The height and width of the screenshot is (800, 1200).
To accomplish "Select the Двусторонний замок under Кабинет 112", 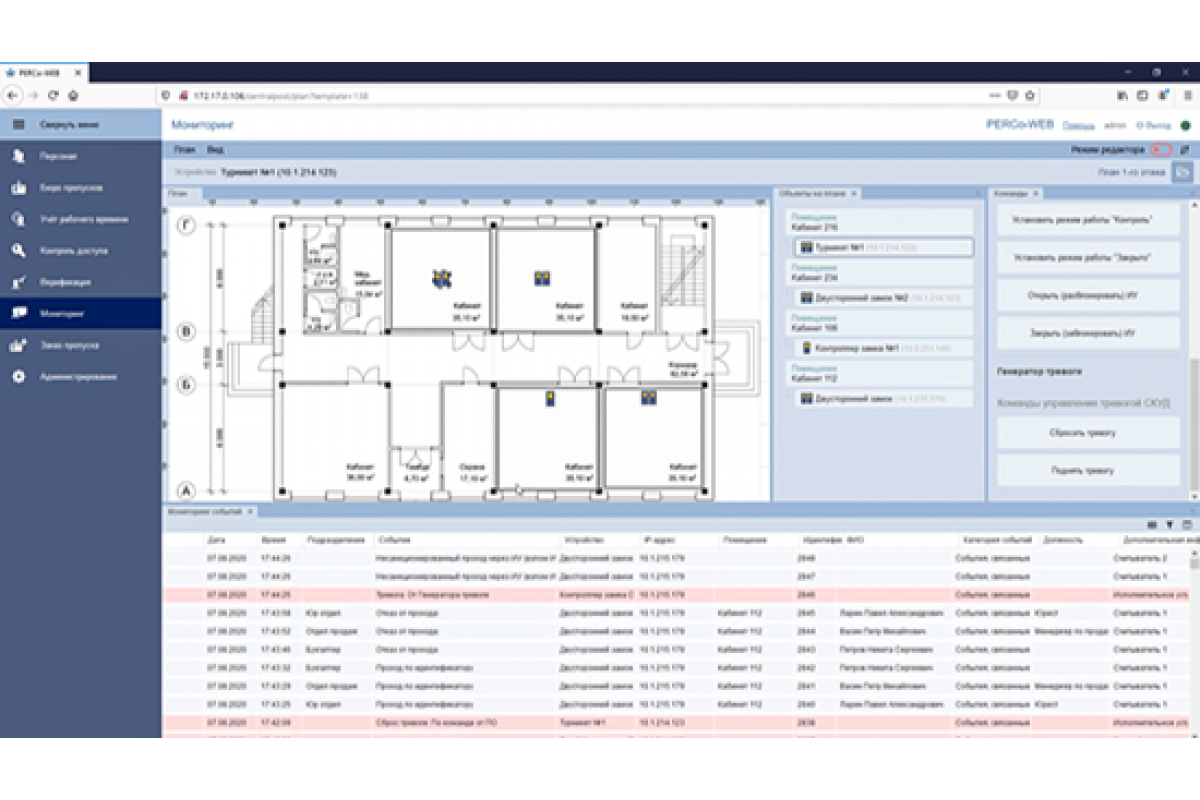I will click(x=884, y=399).
